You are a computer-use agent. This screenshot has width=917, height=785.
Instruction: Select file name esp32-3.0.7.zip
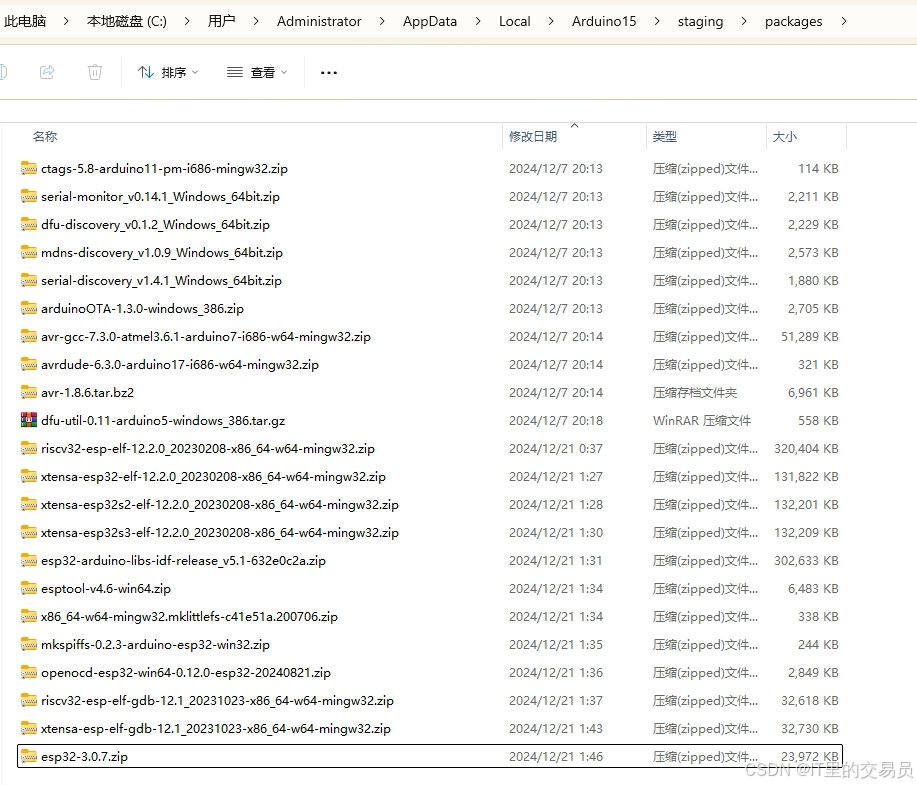(84, 756)
